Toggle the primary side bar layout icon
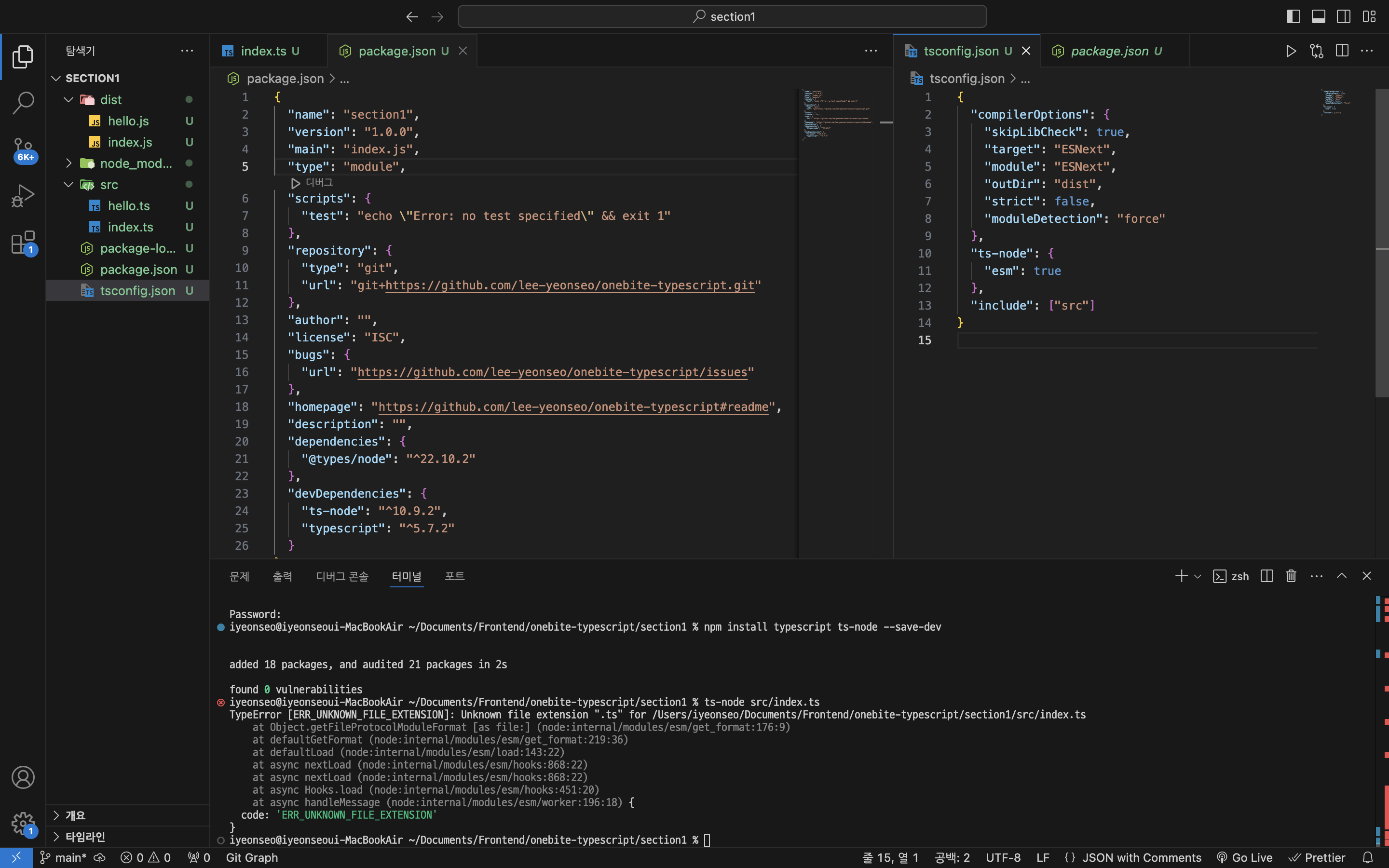 [1293, 17]
